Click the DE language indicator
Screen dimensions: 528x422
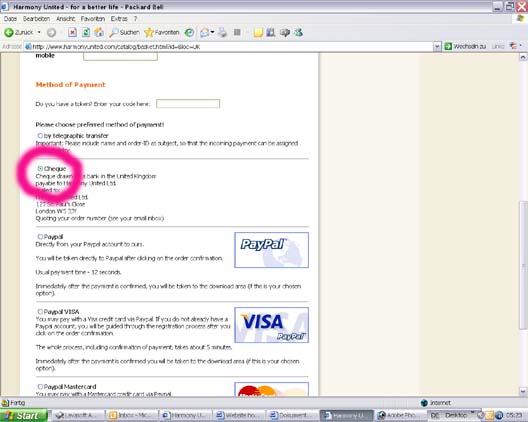435,416
